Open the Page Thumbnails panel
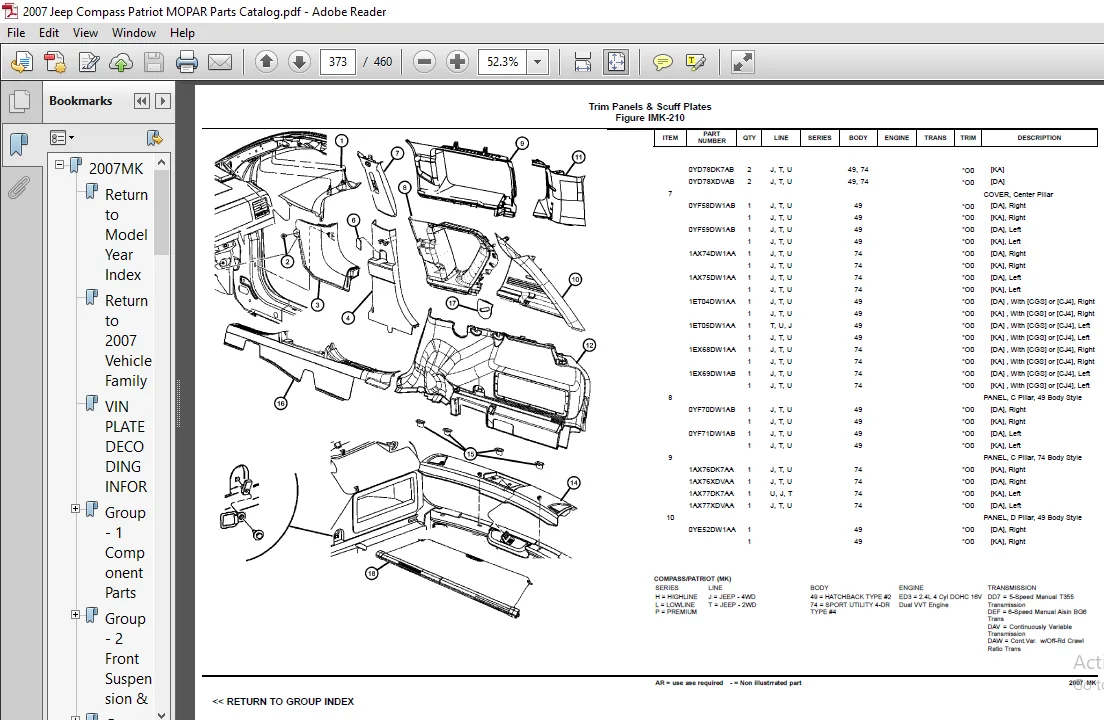Viewport: 1104px width, 720px height. pos(20,102)
